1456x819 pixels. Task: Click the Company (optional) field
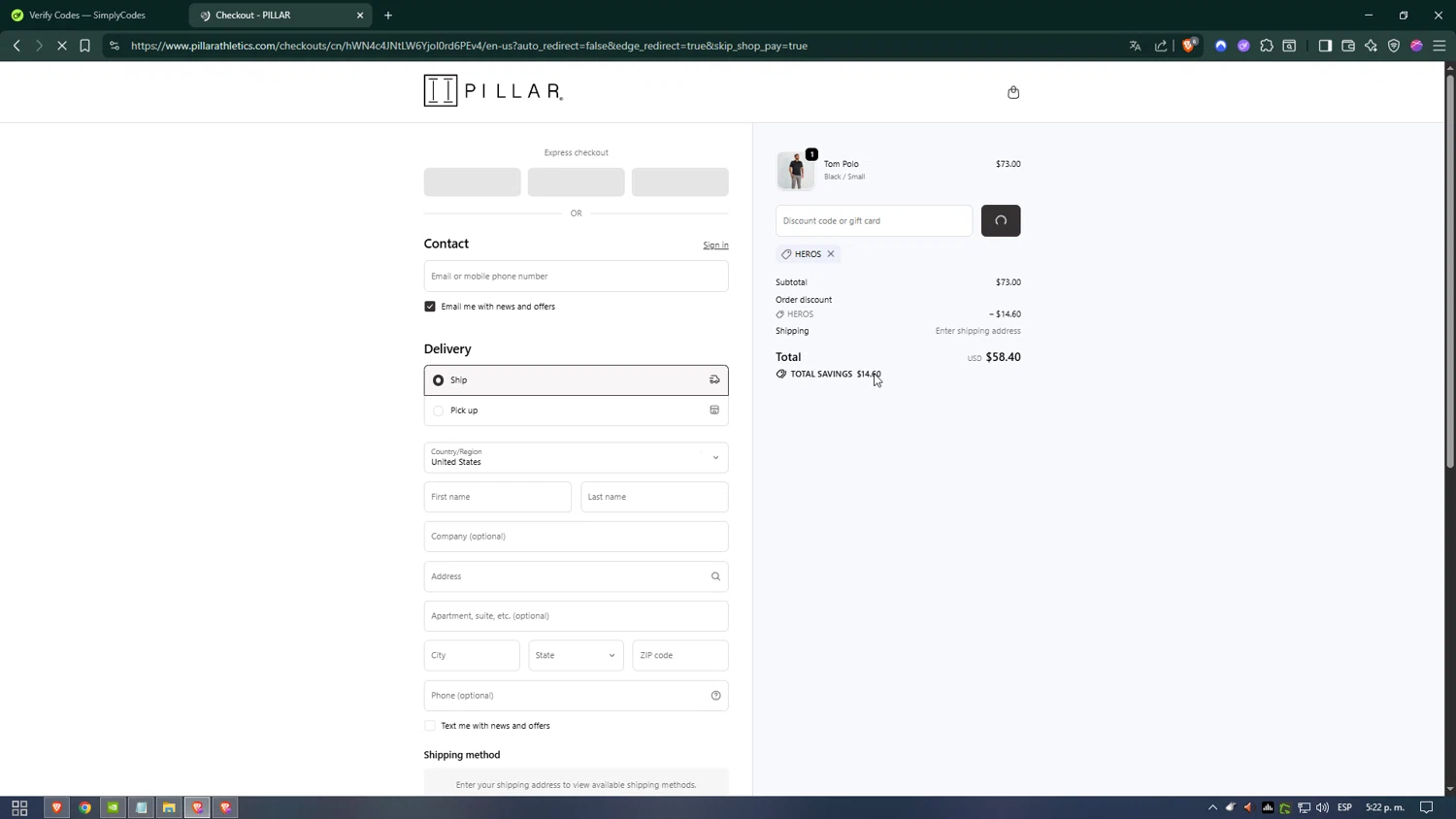pyautogui.click(x=576, y=537)
